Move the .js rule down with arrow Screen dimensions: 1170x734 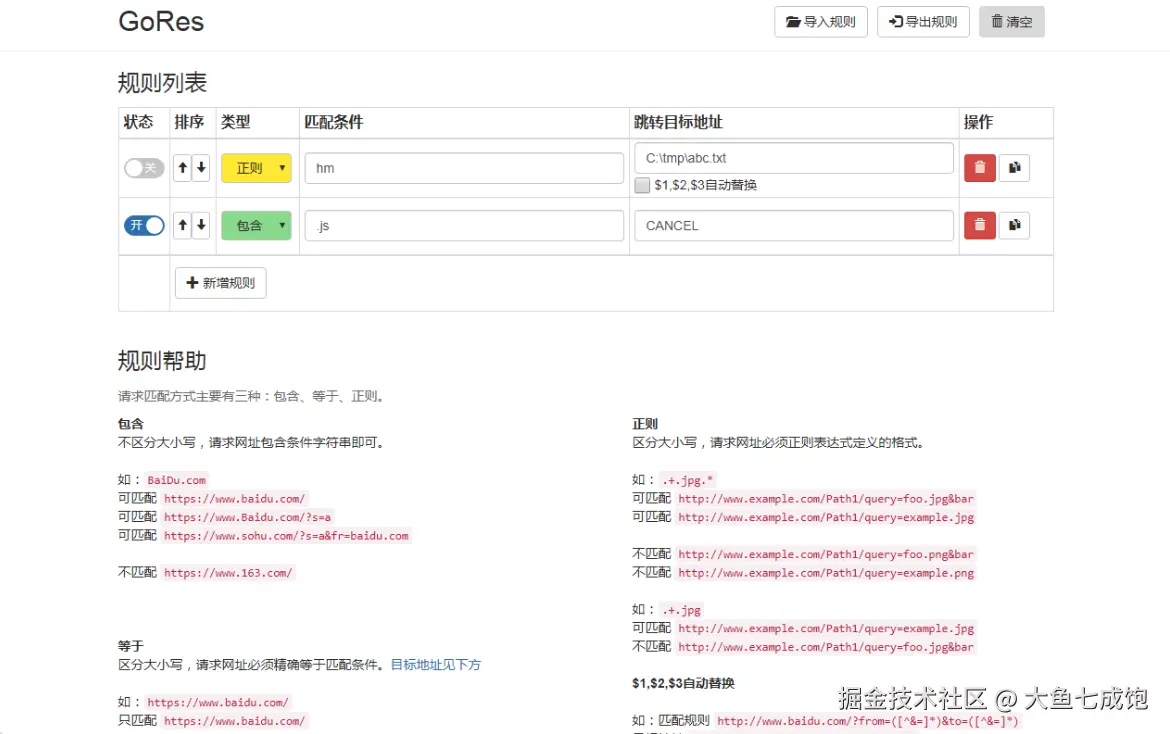point(201,225)
